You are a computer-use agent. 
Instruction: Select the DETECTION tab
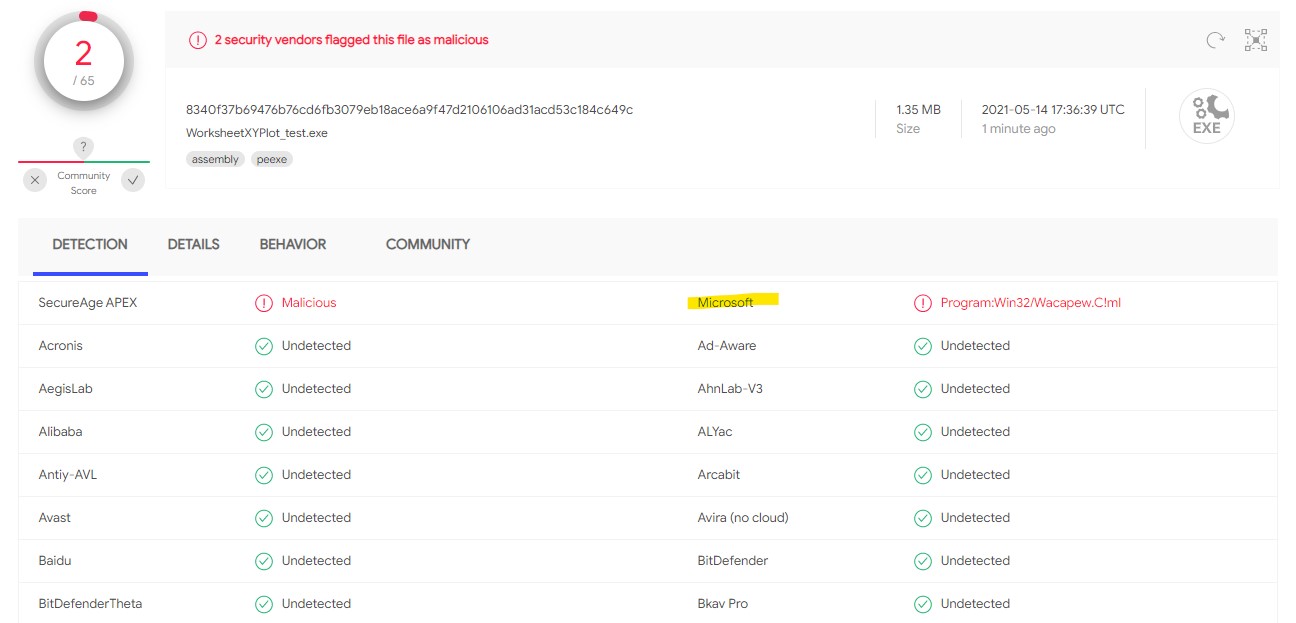click(90, 244)
